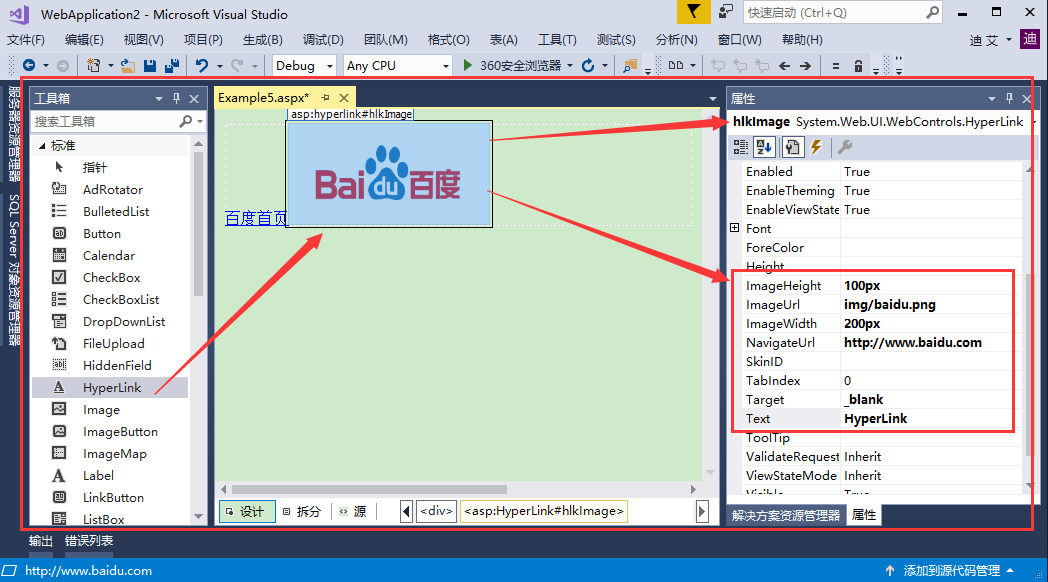Click the left arrow navigation toolbar icon
Image resolution: width=1048 pixels, height=582 pixels.
[x=785, y=65]
